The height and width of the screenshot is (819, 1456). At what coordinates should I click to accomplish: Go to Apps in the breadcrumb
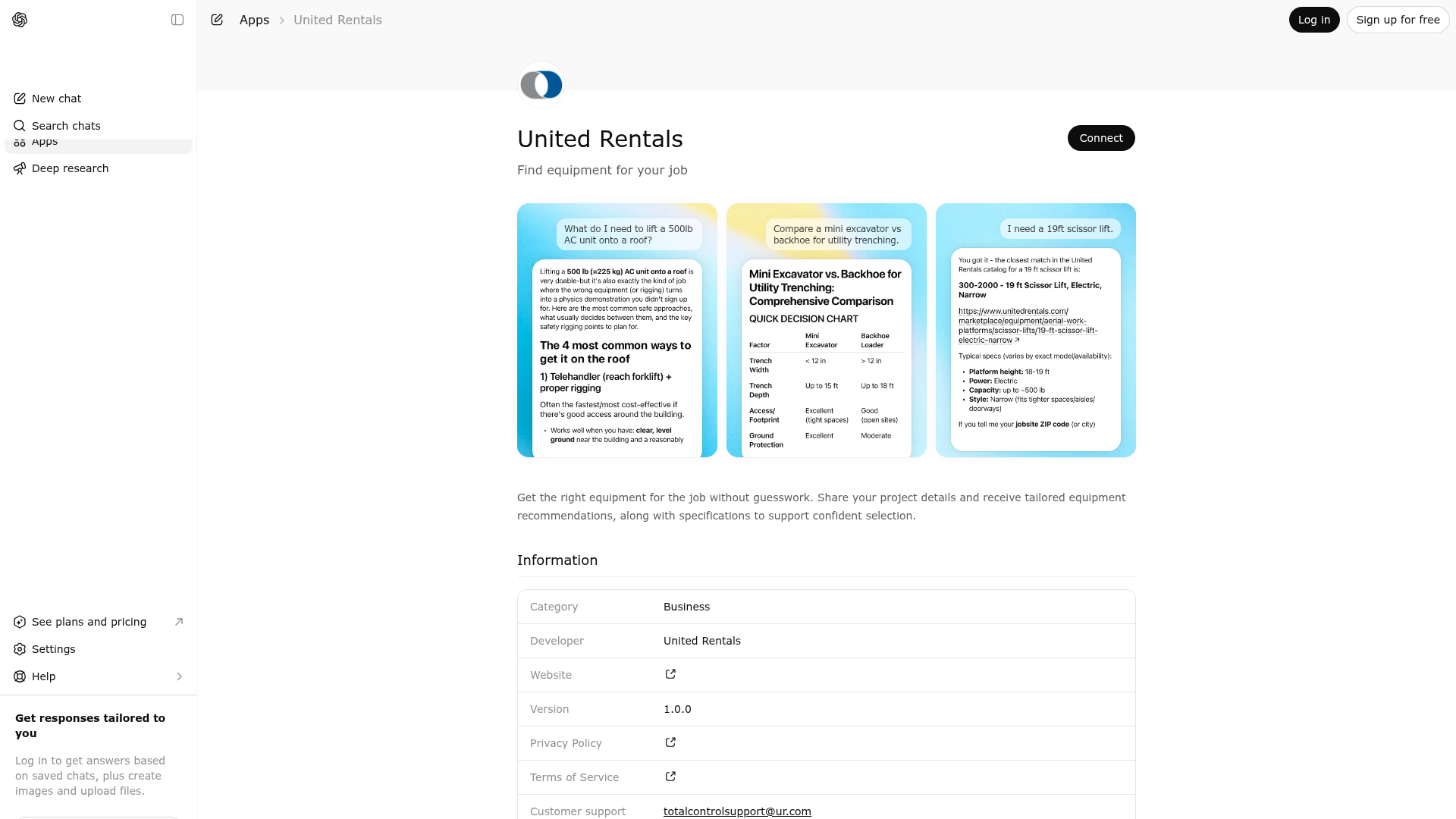point(254,20)
